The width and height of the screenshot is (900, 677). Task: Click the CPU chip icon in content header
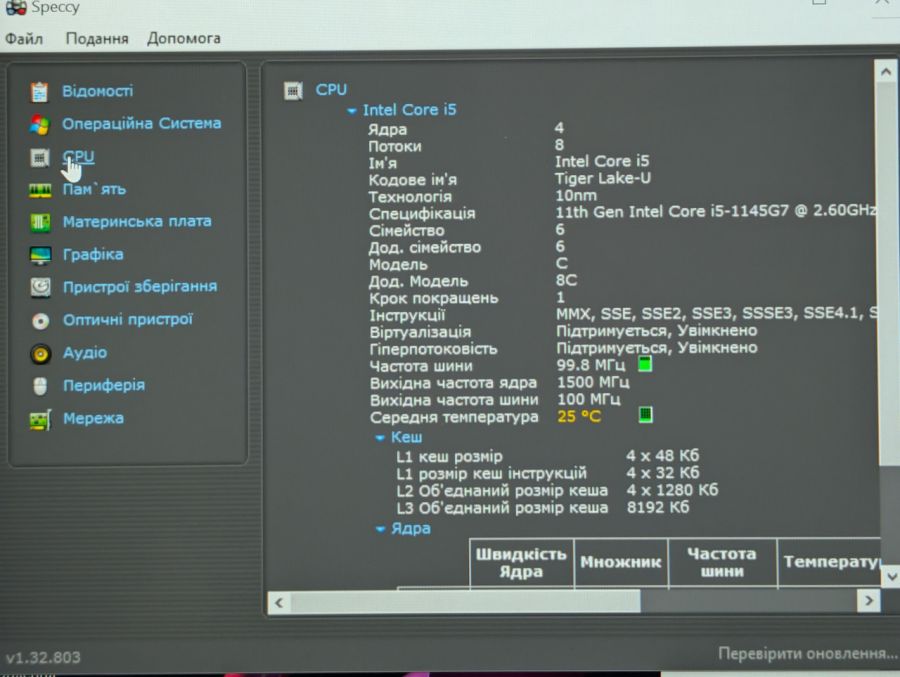click(x=293, y=90)
